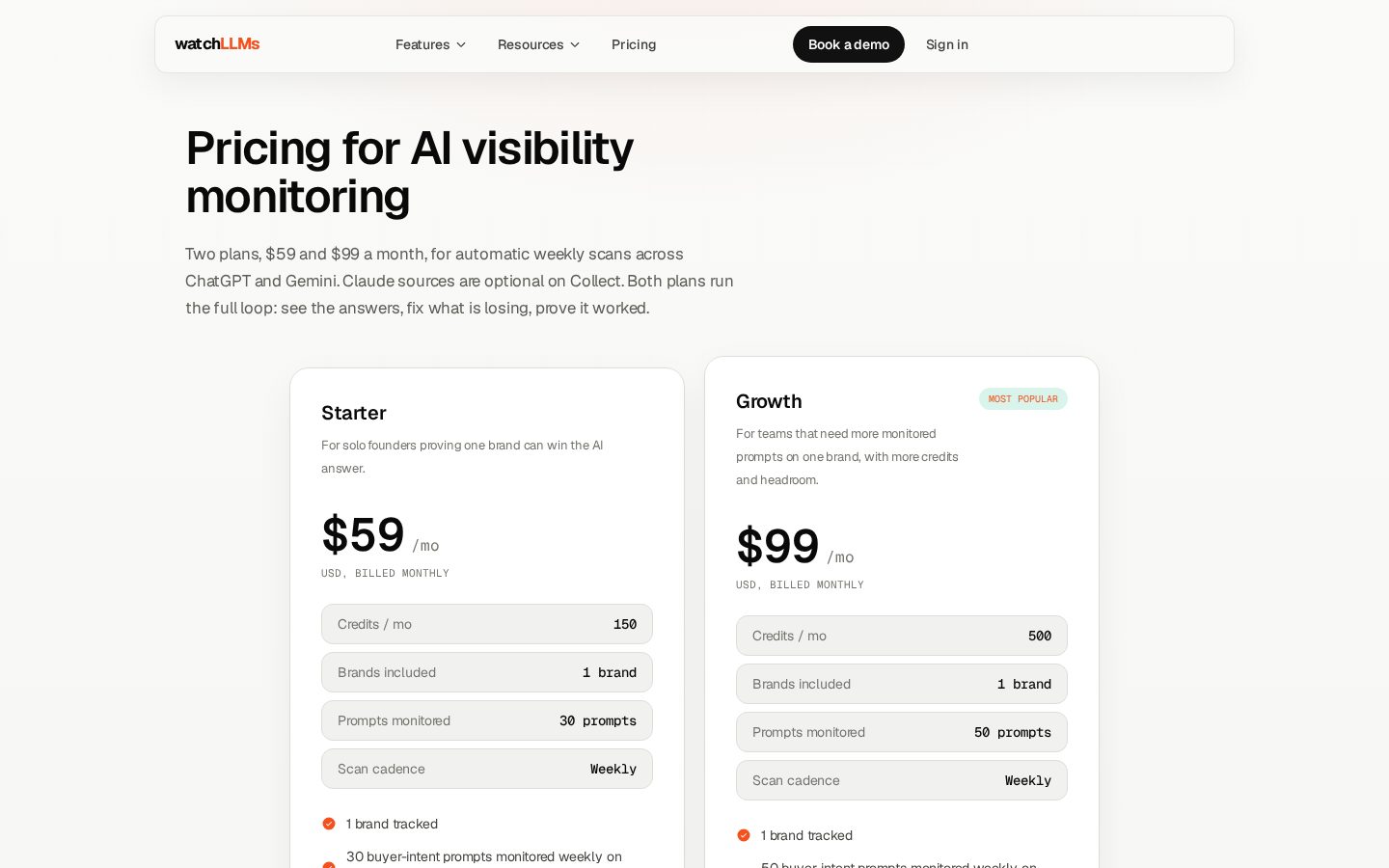Select the Starter Credits / mo row
Image resolution: width=1389 pixels, height=868 pixels.
487,624
